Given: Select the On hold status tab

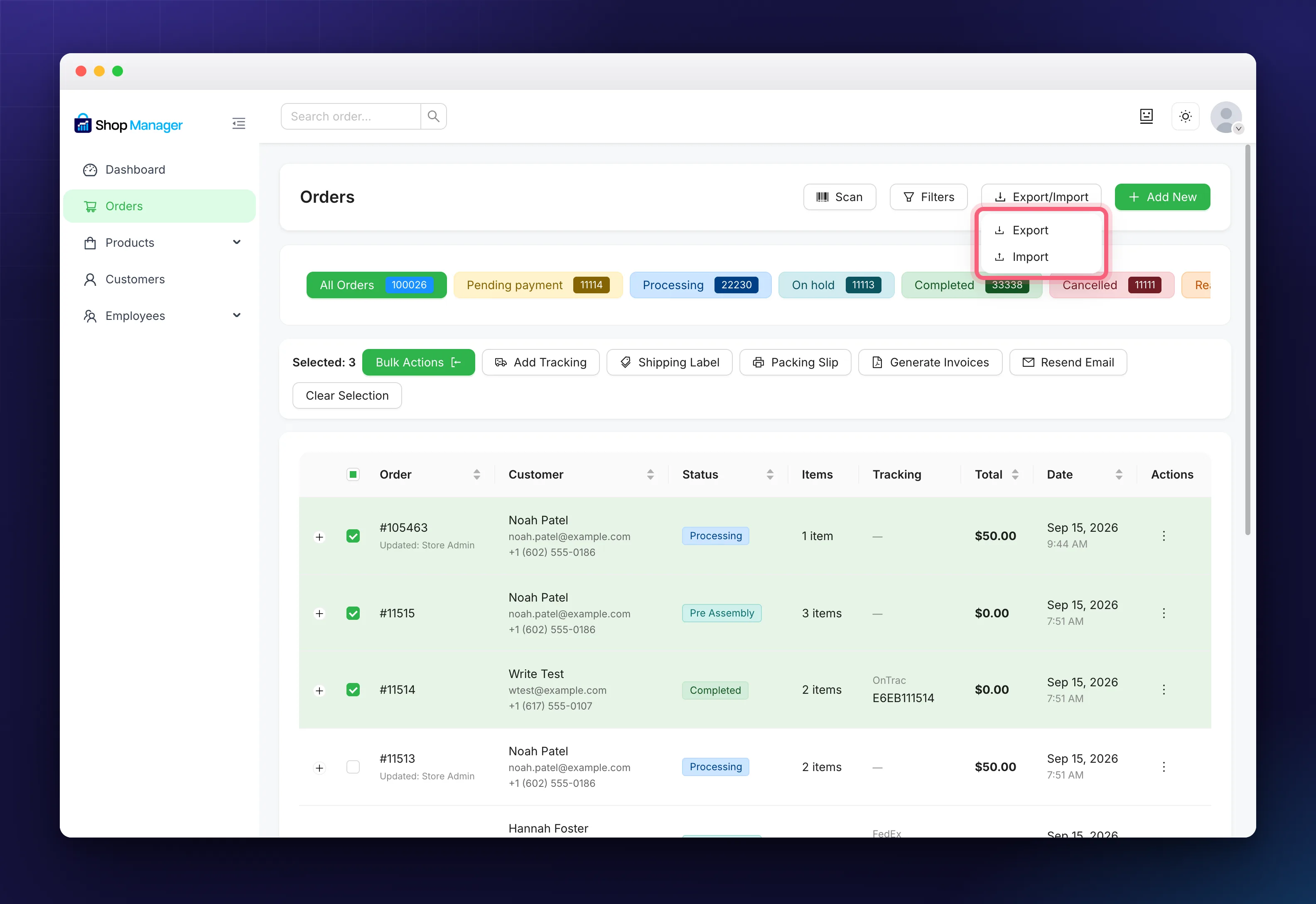Looking at the screenshot, I should 836,285.
